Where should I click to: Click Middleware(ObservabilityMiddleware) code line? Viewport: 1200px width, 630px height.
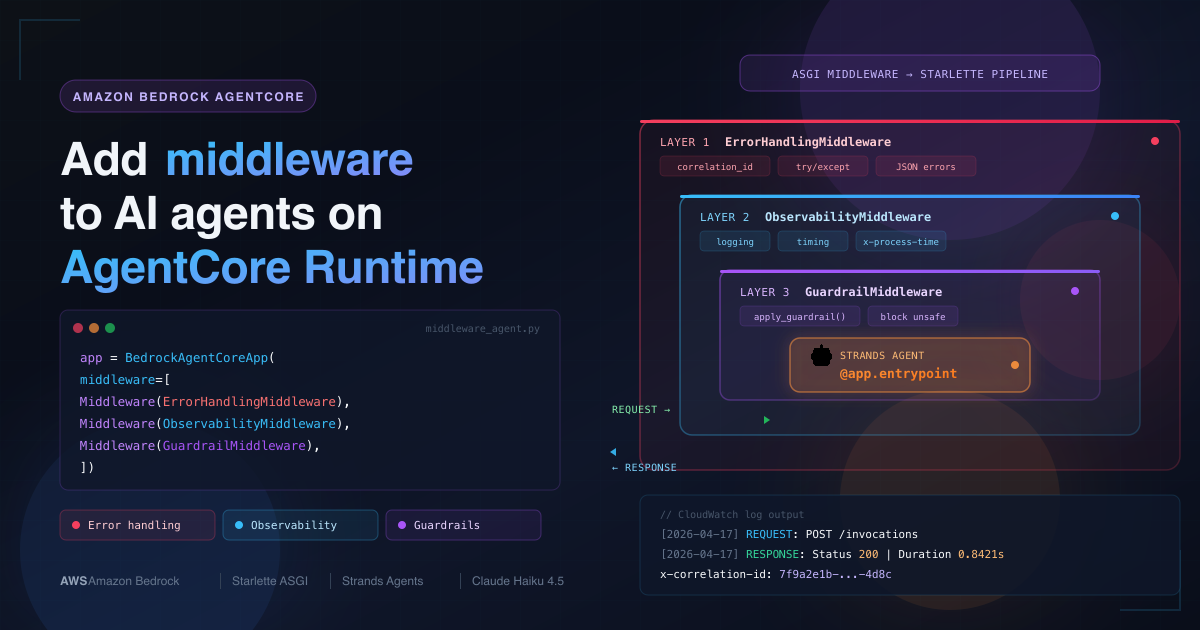[215, 424]
